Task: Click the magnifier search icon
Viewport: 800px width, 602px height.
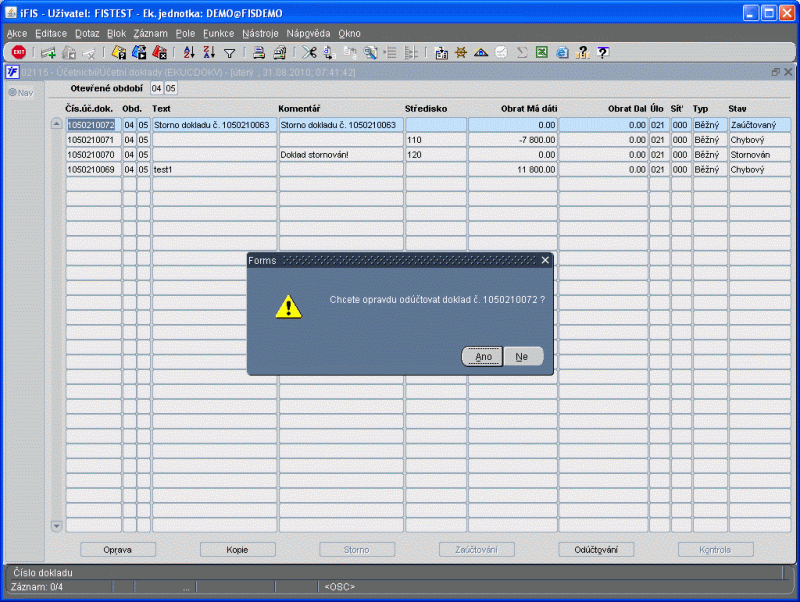Action: (370, 52)
